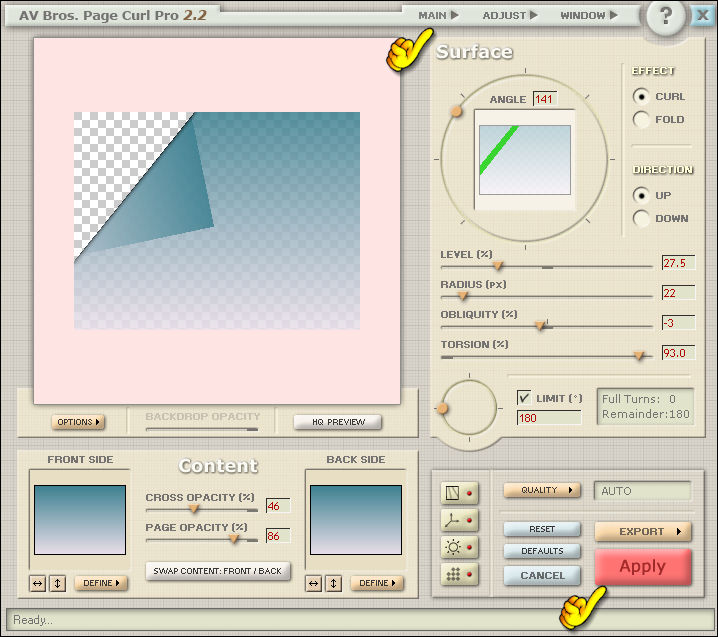
Task: Open the Window menu
Action: 589,16
